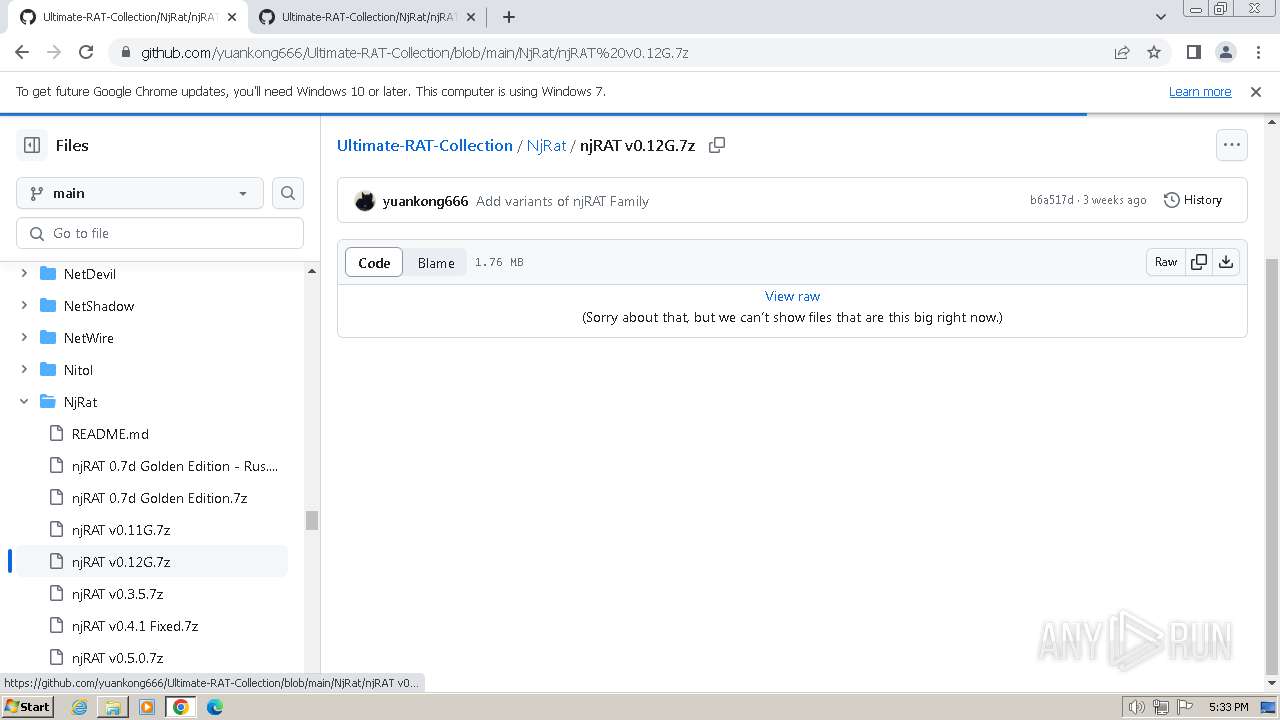Image resolution: width=1280 pixels, height=720 pixels.
Task: Open Internet Explorer from the taskbar
Action: tap(79, 707)
